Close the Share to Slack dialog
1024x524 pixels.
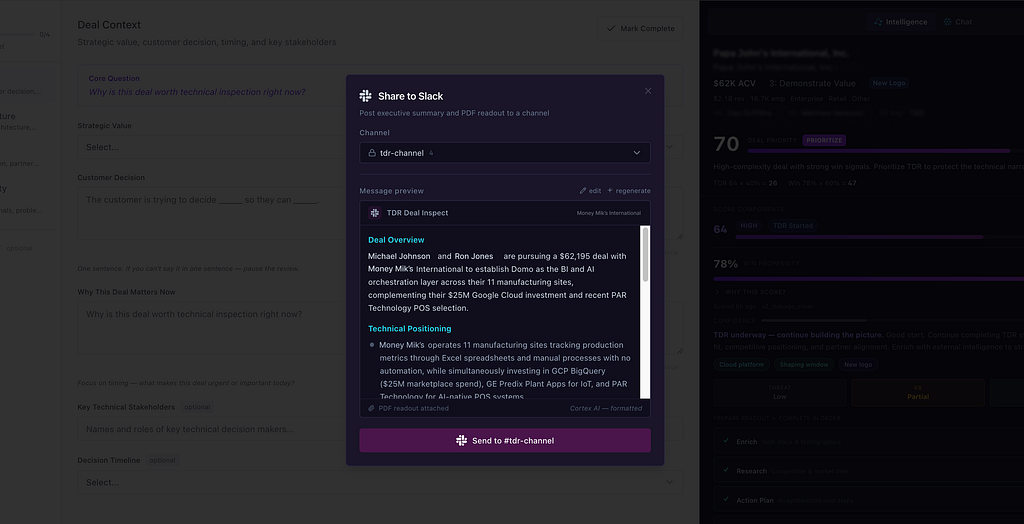(648, 91)
